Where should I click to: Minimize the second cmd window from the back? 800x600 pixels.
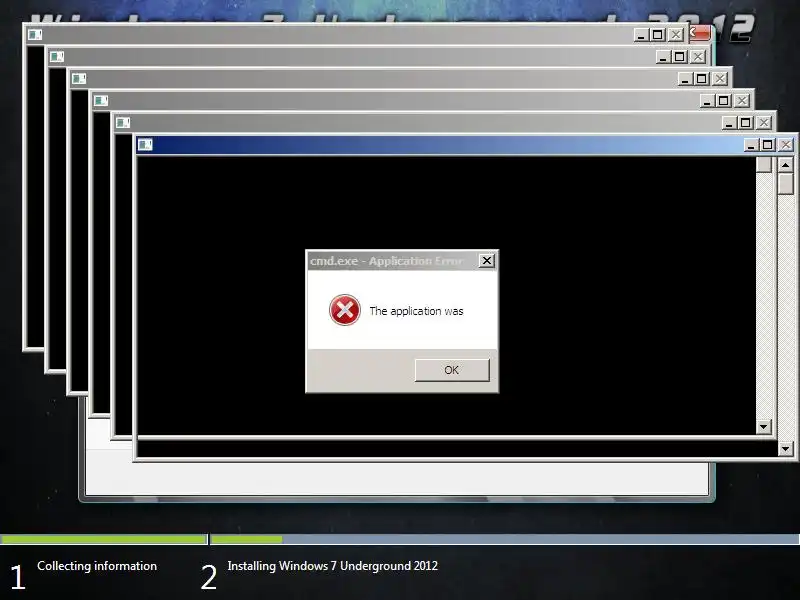[663, 57]
